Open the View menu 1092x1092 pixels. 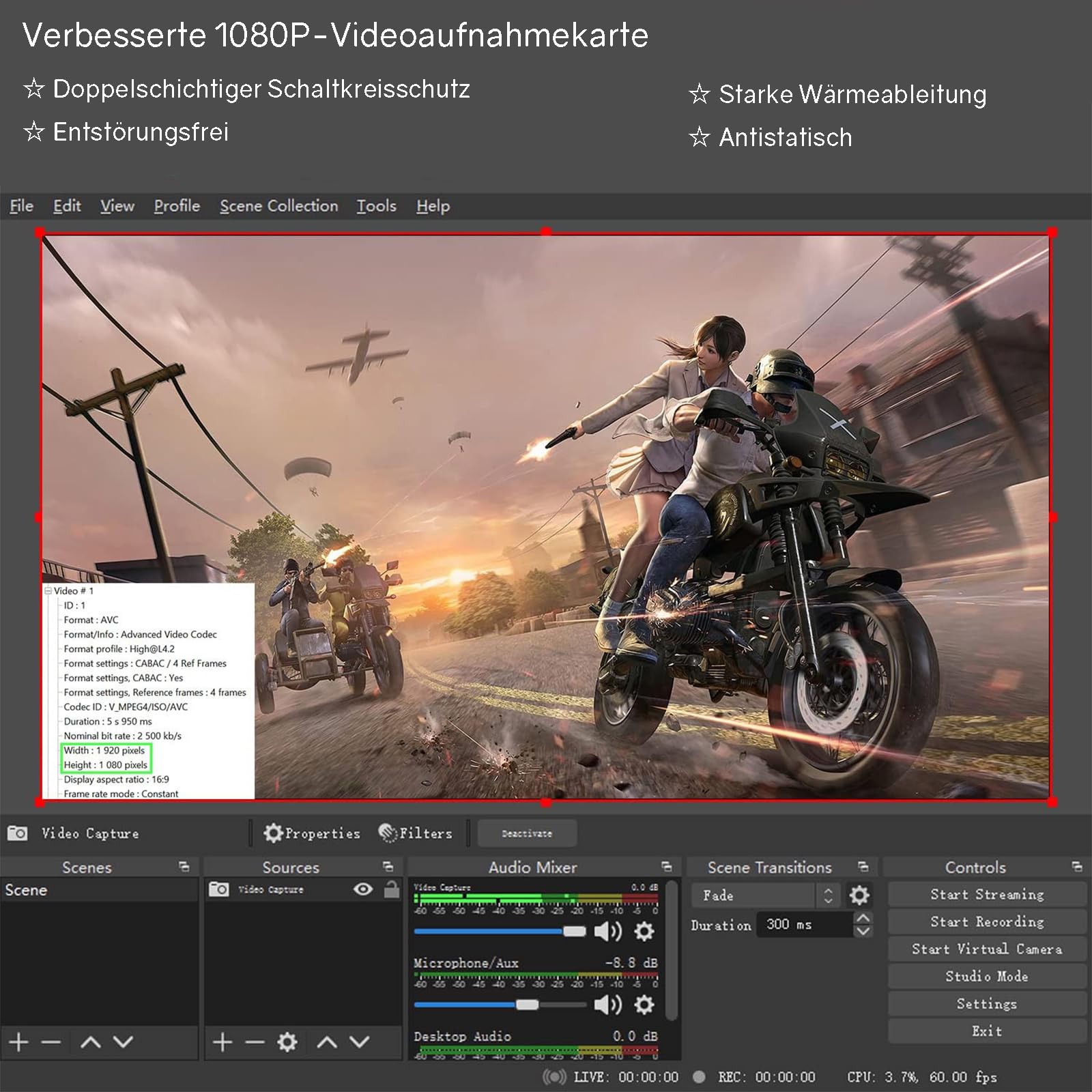[x=117, y=206]
